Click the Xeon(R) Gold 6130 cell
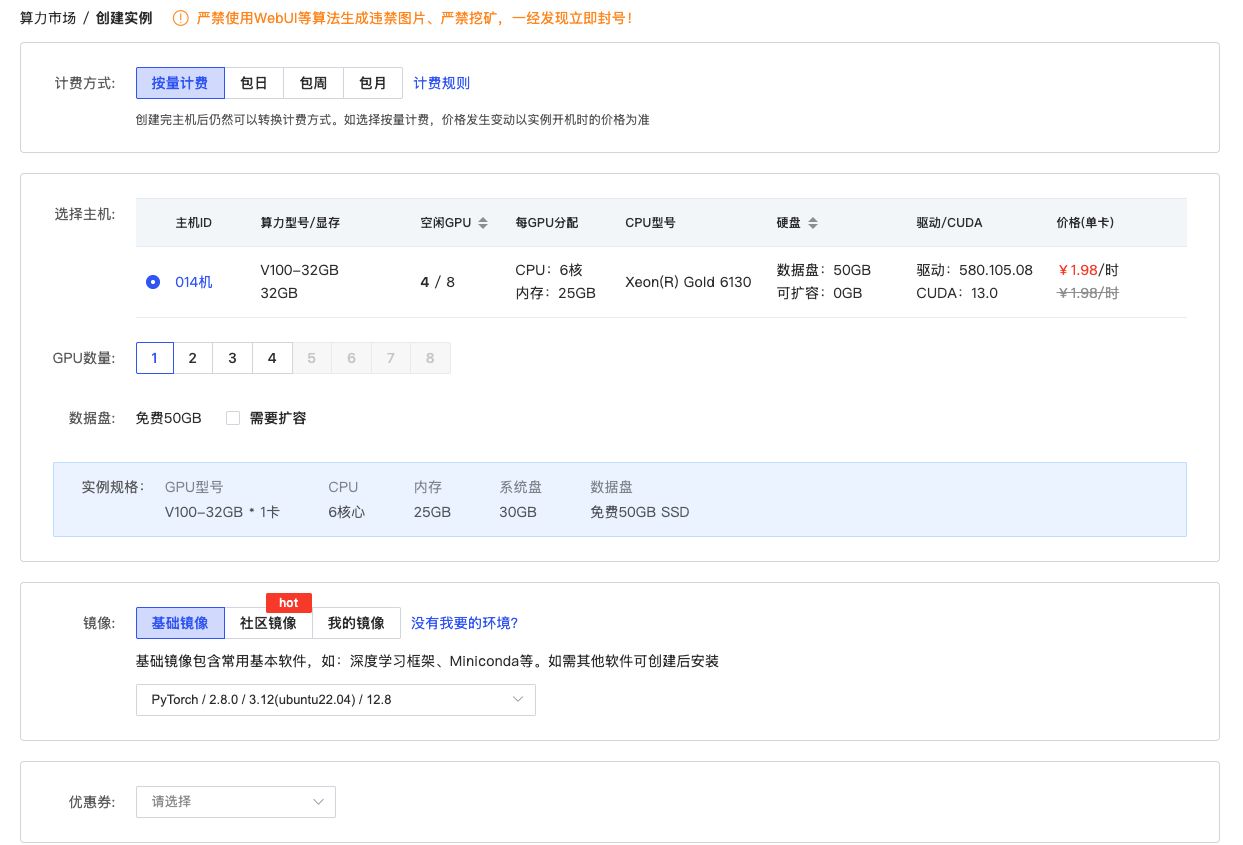This screenshot has width=1243, height=845. 688,282
